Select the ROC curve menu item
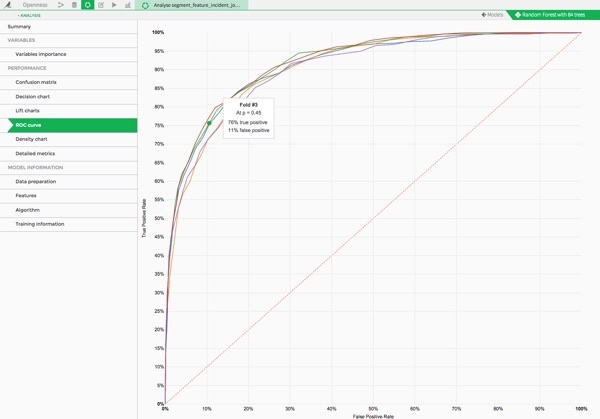 72,125
